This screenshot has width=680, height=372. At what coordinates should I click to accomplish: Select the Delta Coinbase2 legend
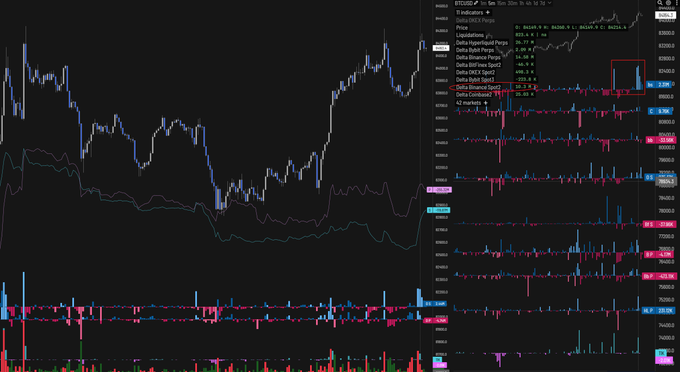[x=474, y=95]
